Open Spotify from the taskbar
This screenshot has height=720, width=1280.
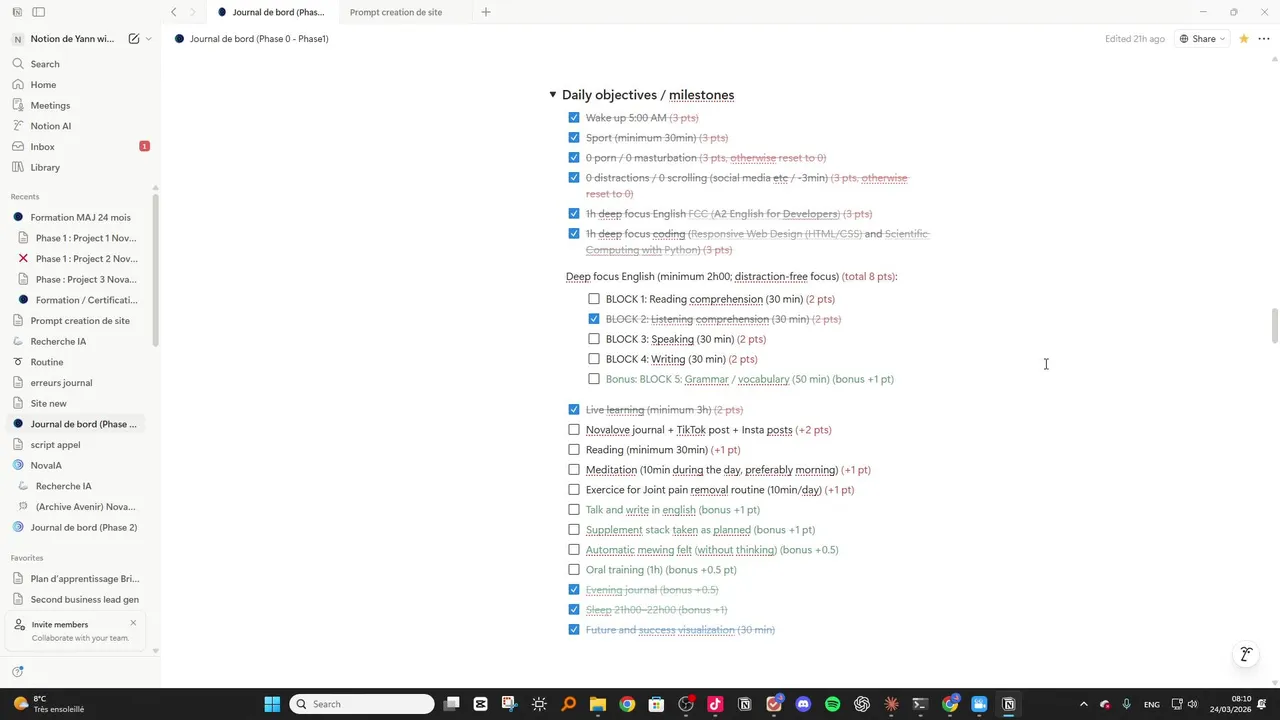pos(833,704)
